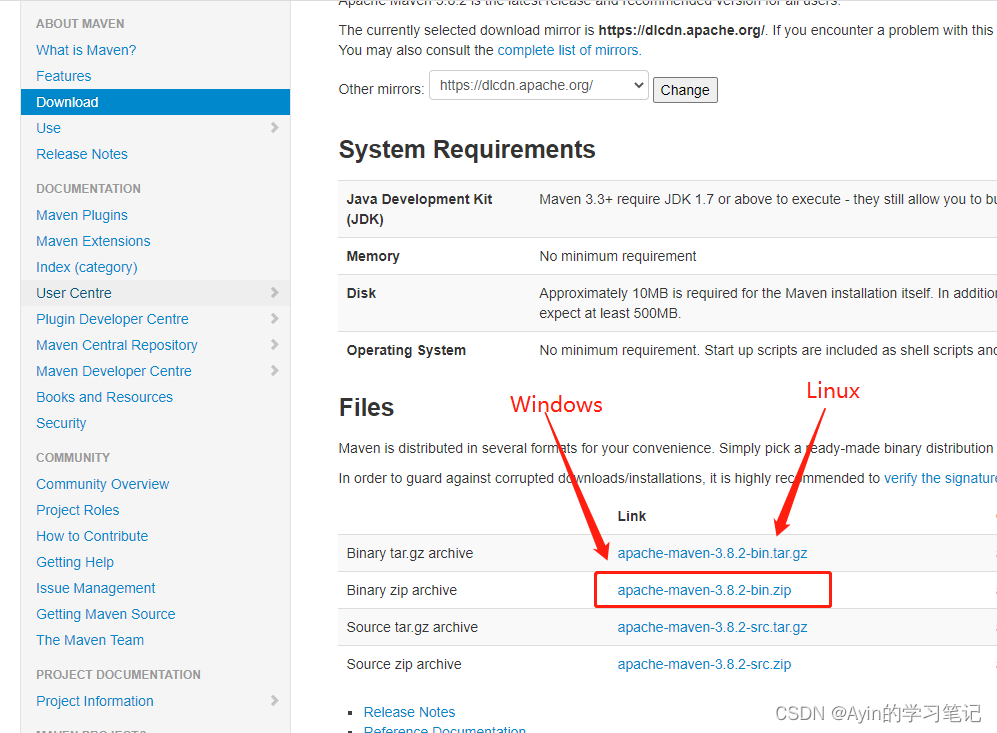Open the What is Maven? page

tap(86, 50)
